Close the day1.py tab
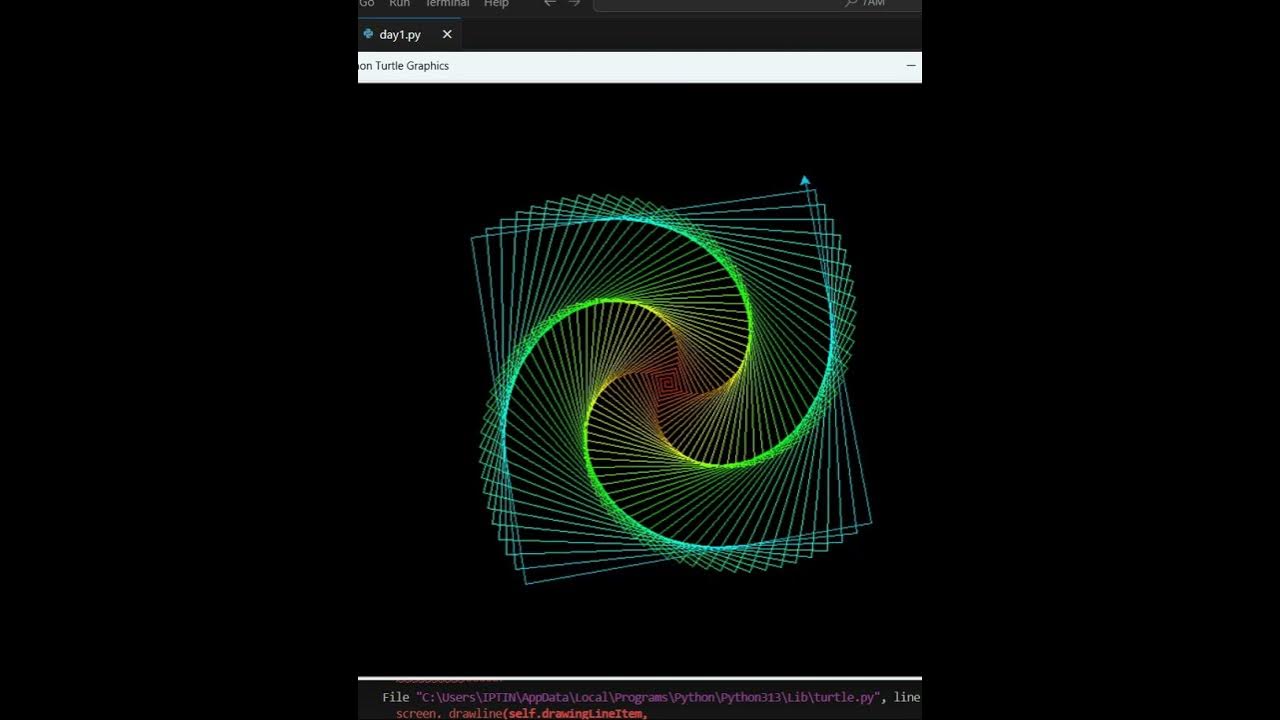 [x=447, y=34]
